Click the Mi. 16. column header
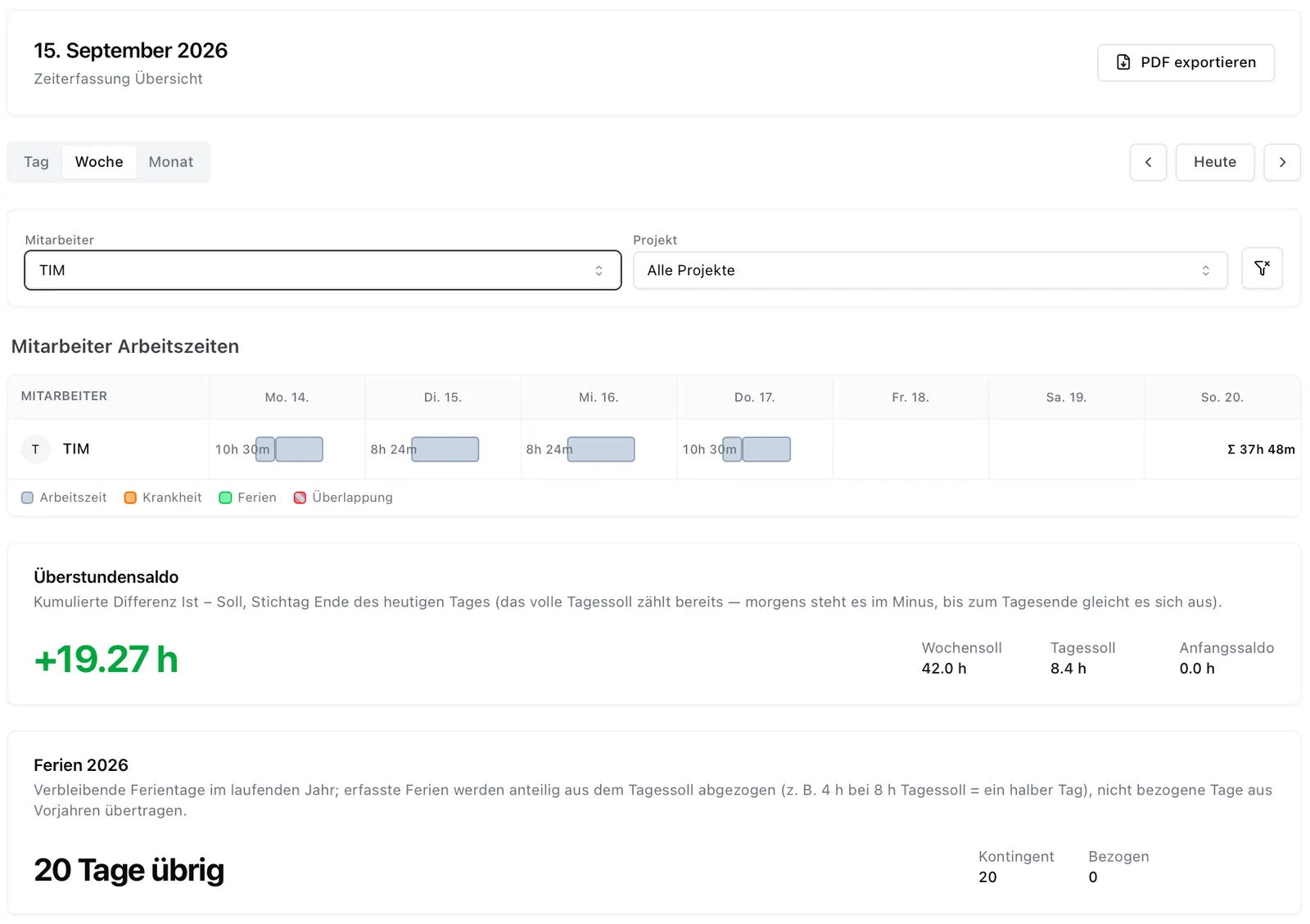The height and width of the screenshot is (924, 1310). pyautogui.click(x=599, y=397)
